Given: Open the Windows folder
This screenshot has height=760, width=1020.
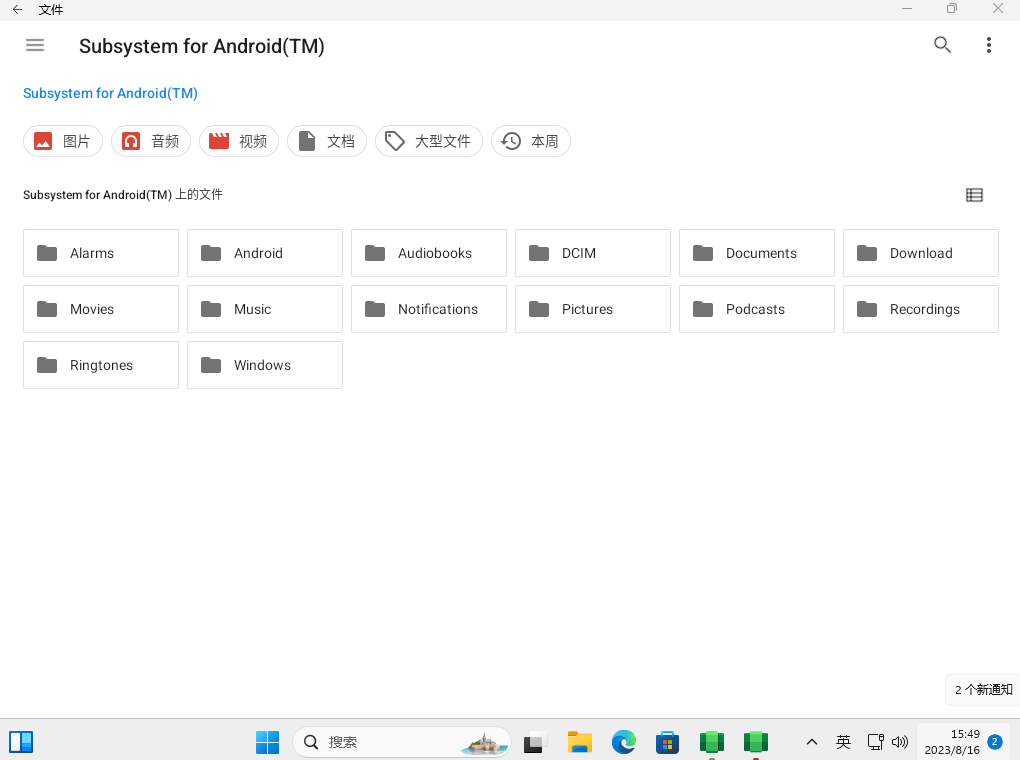Looking at the screenshot, I should coord(265,365).
